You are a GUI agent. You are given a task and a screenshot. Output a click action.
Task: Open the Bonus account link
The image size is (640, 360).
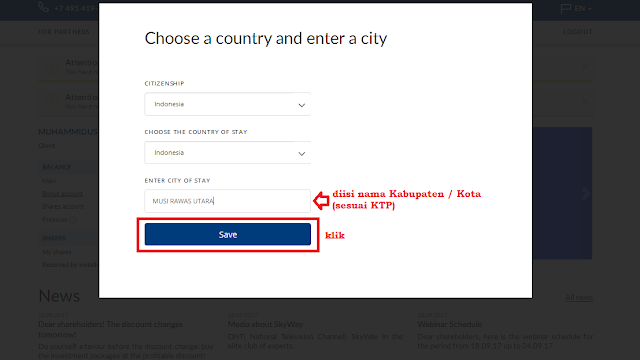click(62, 193)
